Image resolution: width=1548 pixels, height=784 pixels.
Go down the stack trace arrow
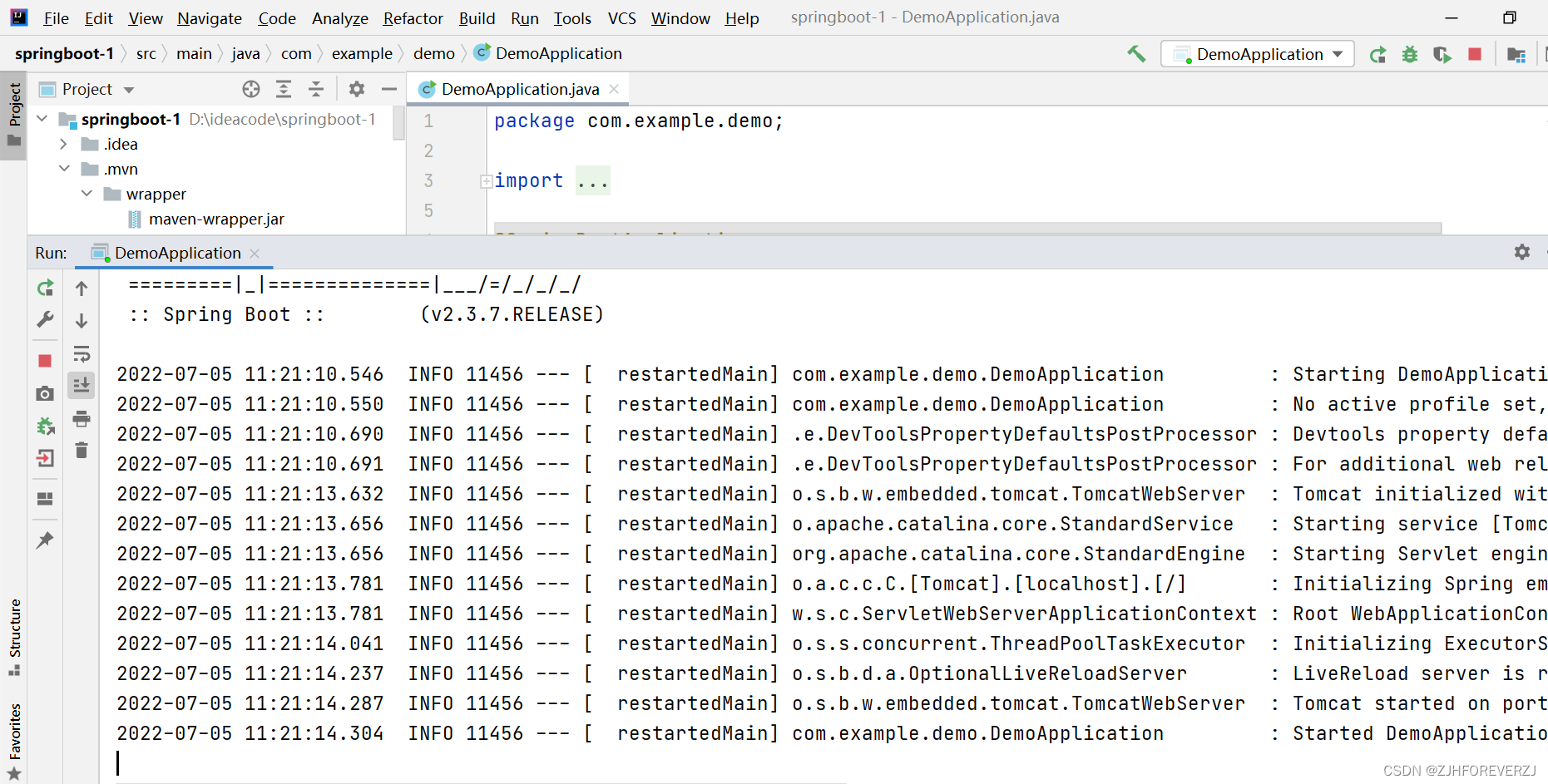pos(82,321)
